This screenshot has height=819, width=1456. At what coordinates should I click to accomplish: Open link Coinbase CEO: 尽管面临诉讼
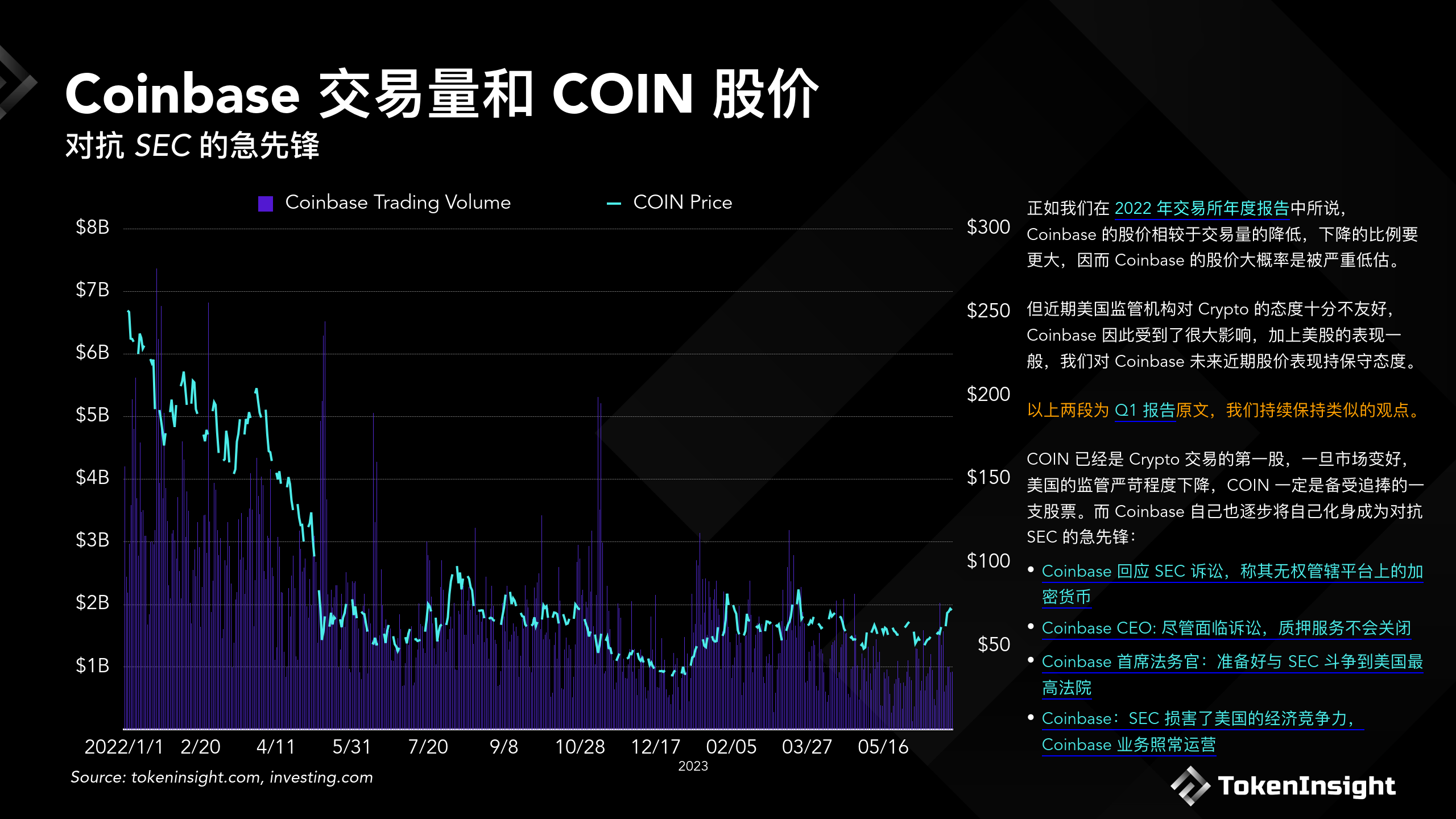[1226, 628]
